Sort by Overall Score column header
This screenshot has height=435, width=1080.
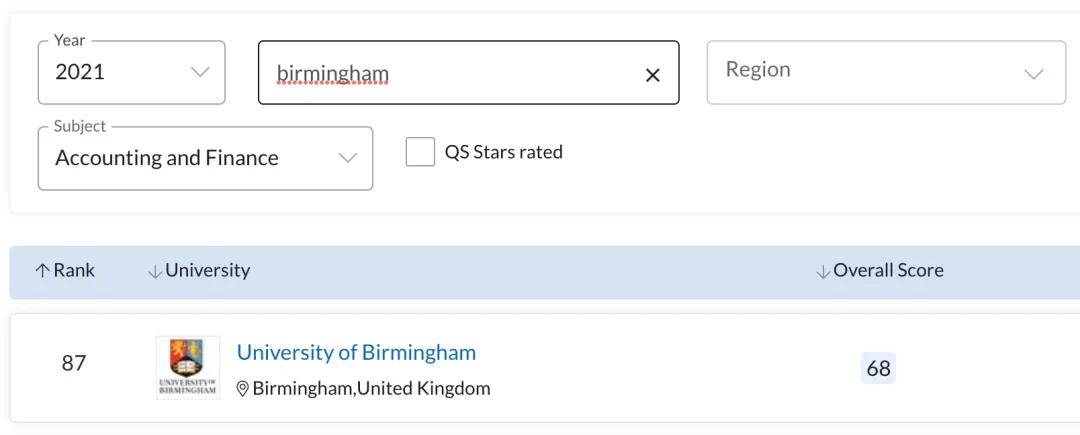point(889,270)
